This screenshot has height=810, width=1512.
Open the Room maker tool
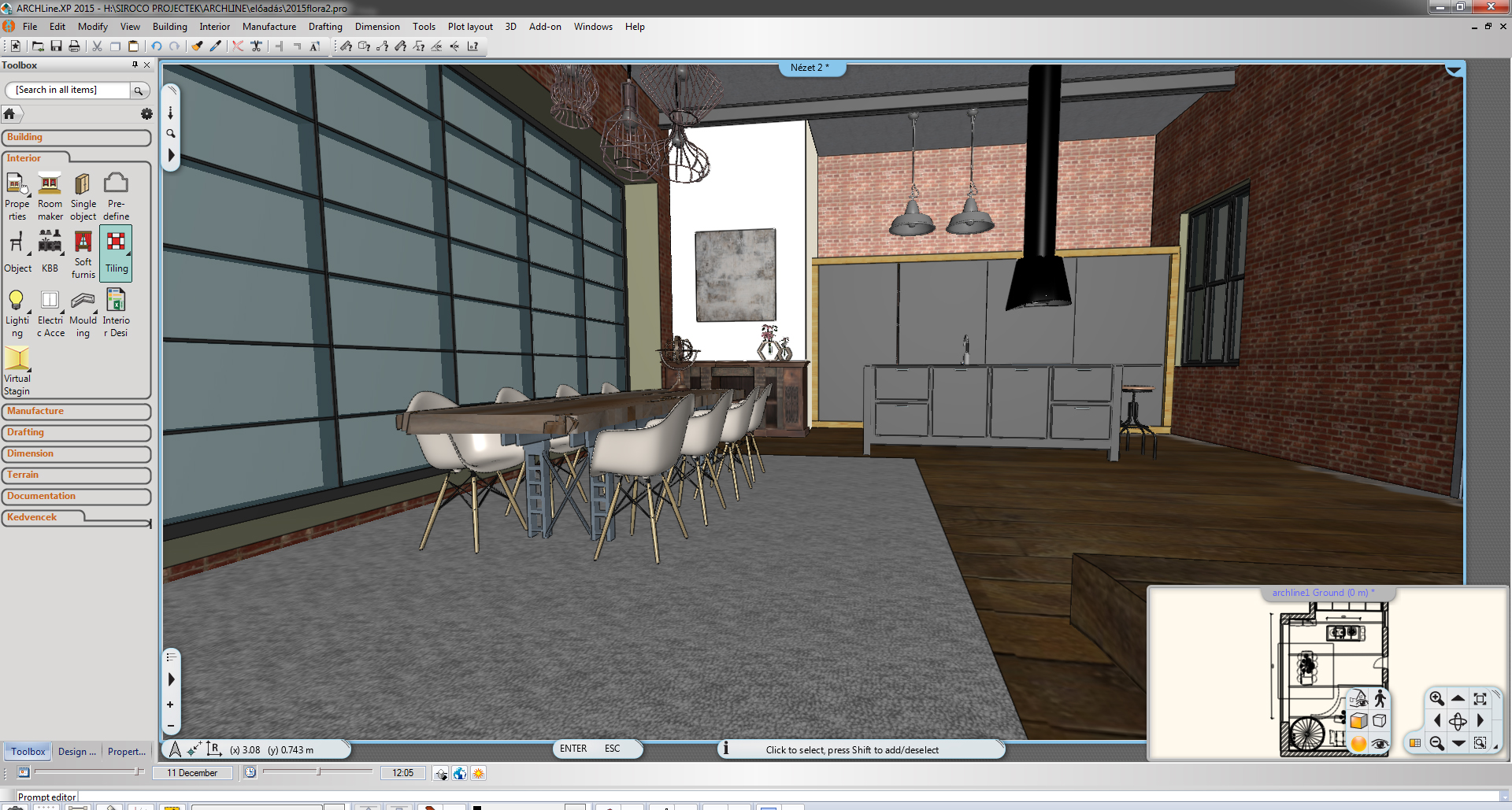50,195
